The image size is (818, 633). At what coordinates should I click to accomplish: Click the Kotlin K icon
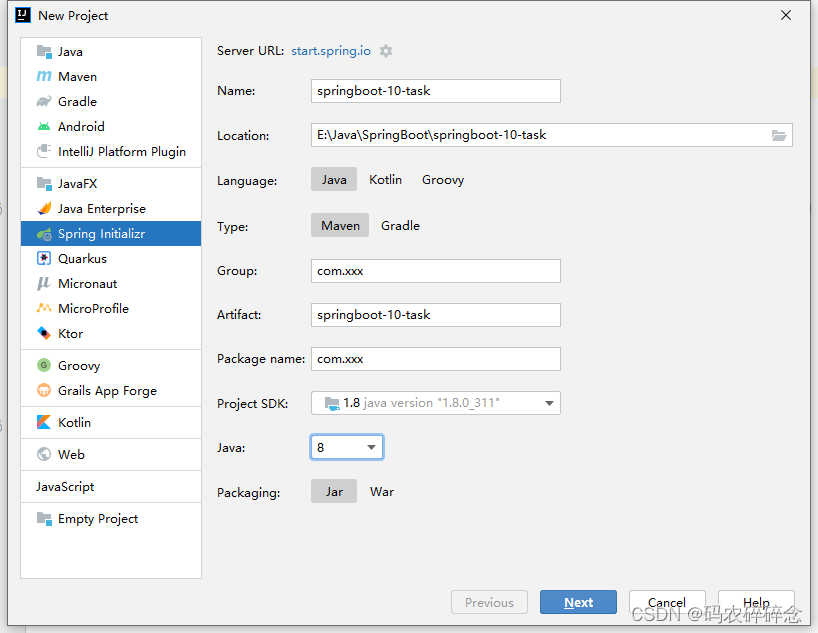[44, 422]
